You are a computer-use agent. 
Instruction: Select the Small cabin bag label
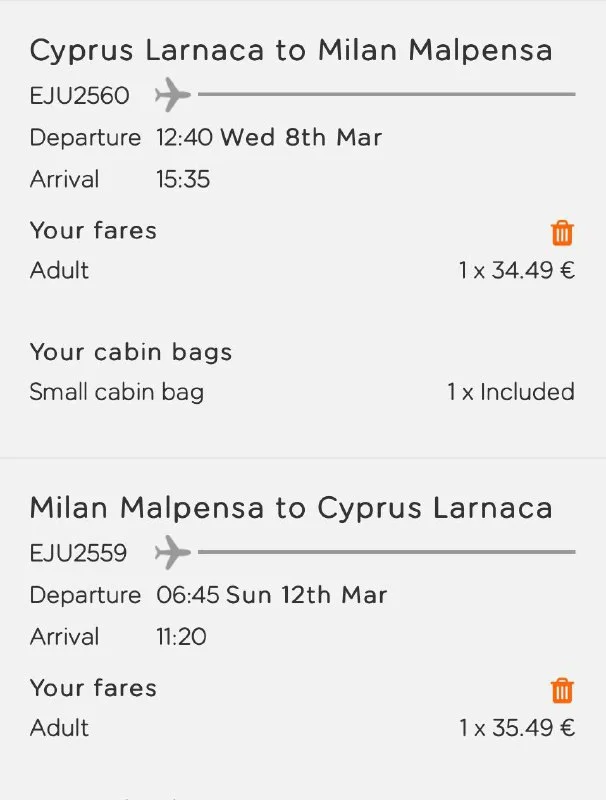(x=116, y=392)
